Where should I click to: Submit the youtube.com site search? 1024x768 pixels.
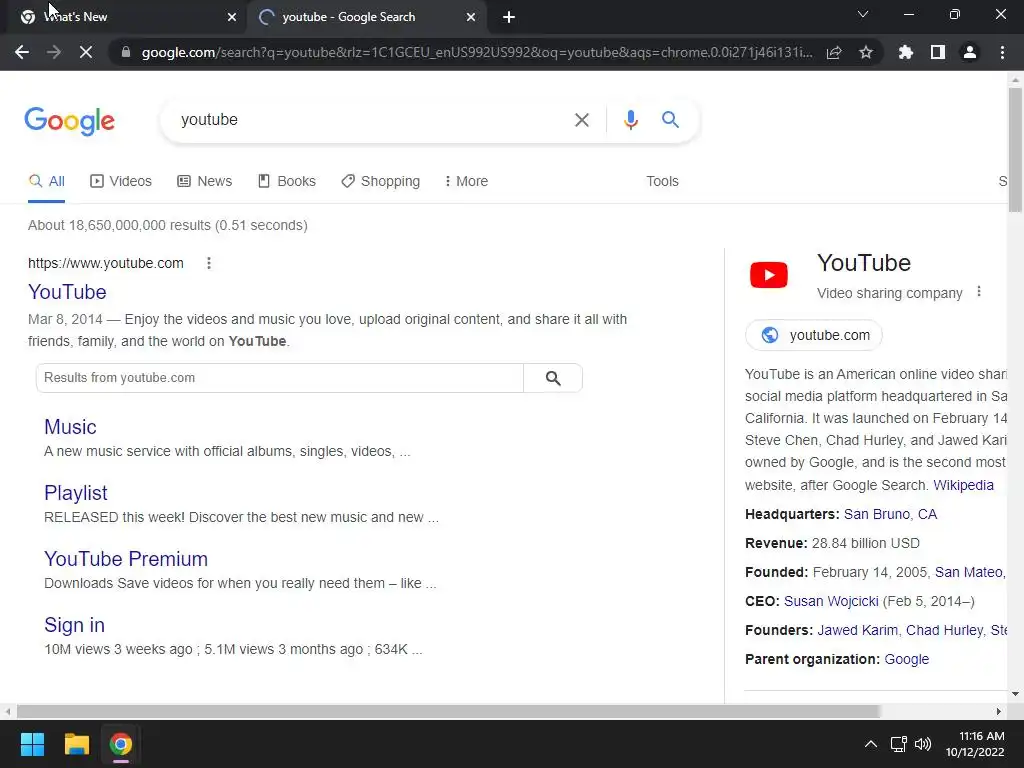pos(552,378)
